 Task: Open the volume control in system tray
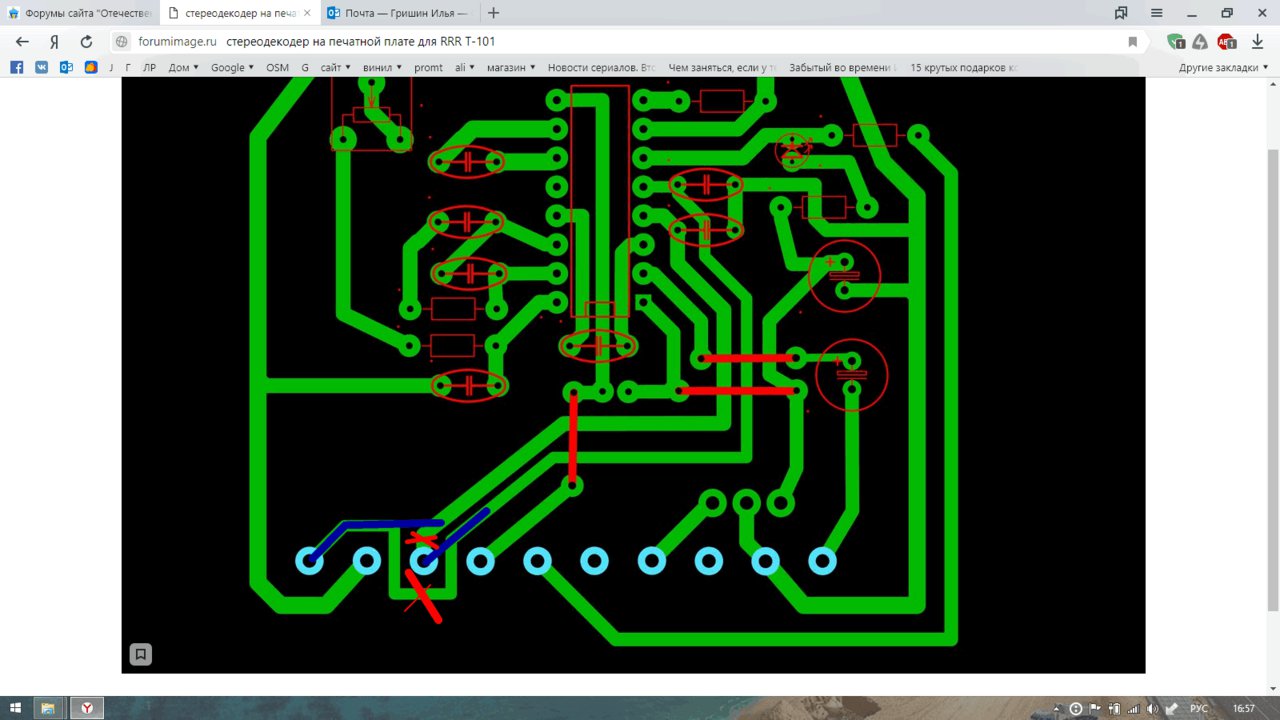1152,708
